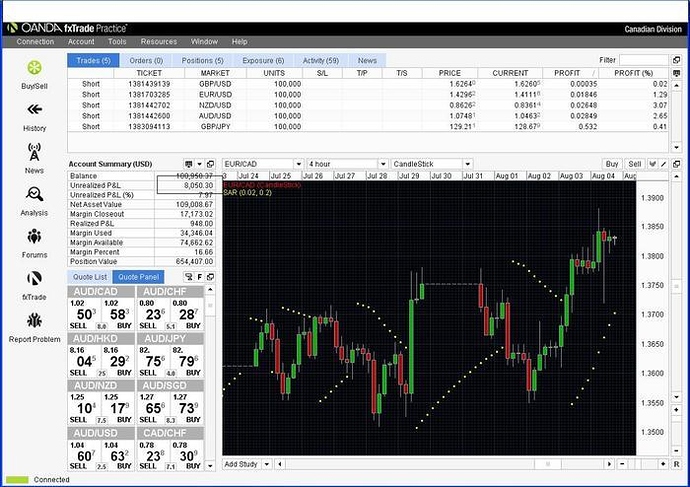
Task: Click inside the Filter input field
Action: (644, 60)
